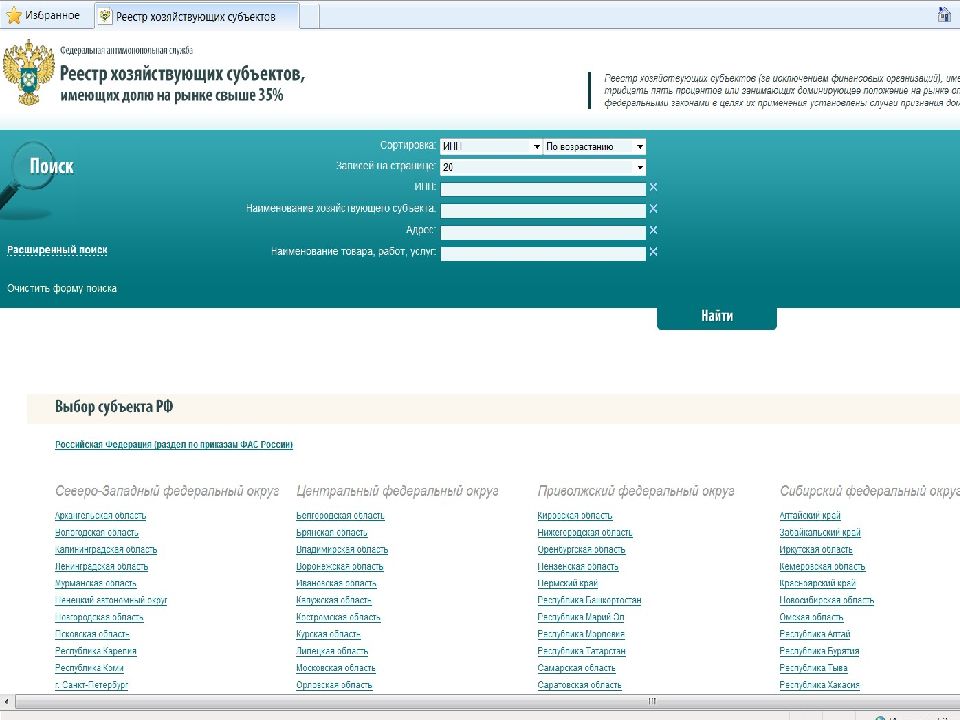
Task: Select Республика Коми
Action: pyautogui.click(x=89, y=668)
